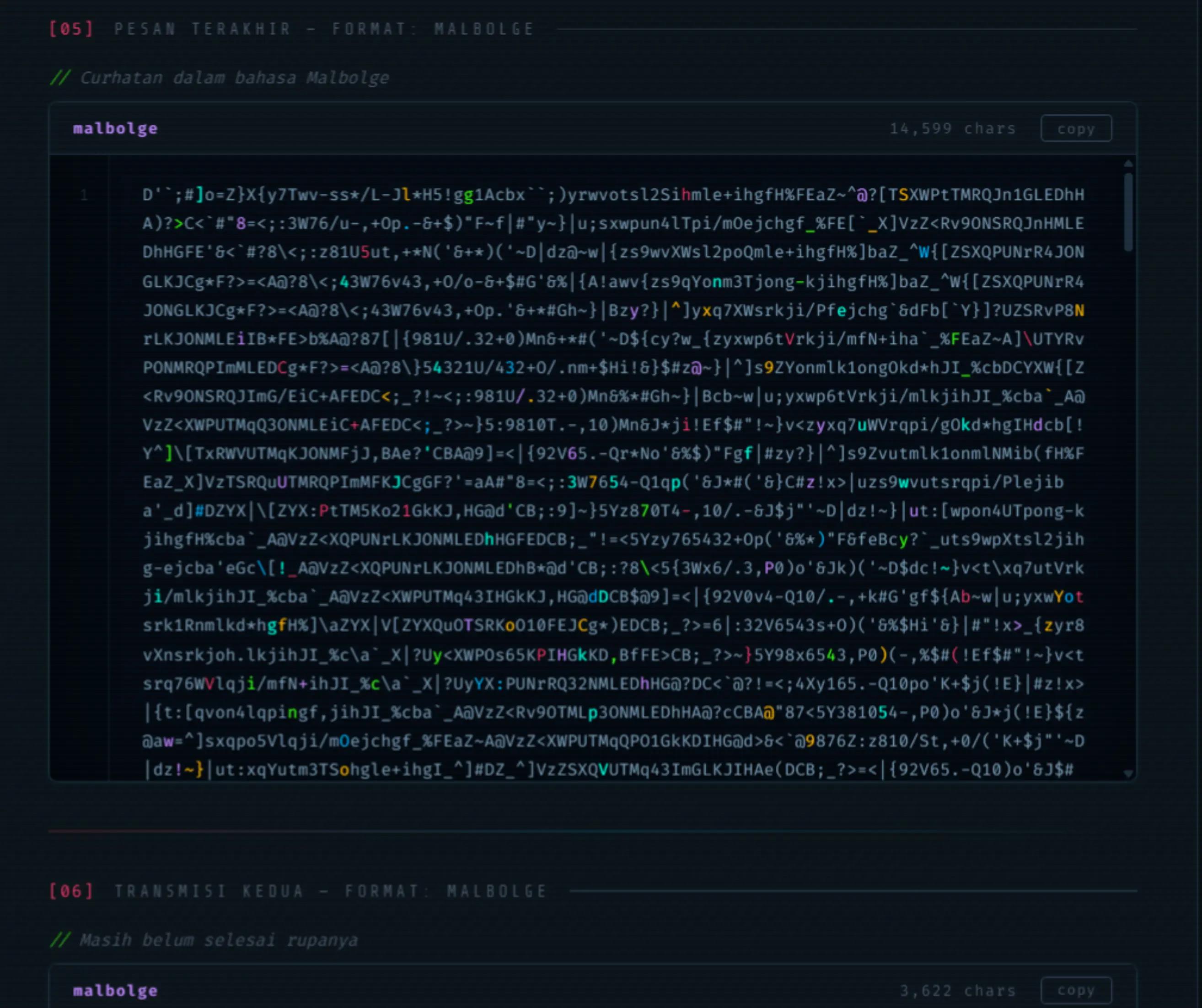Copy the 14,599 chars malbolge code

[x=1076, y=128]
